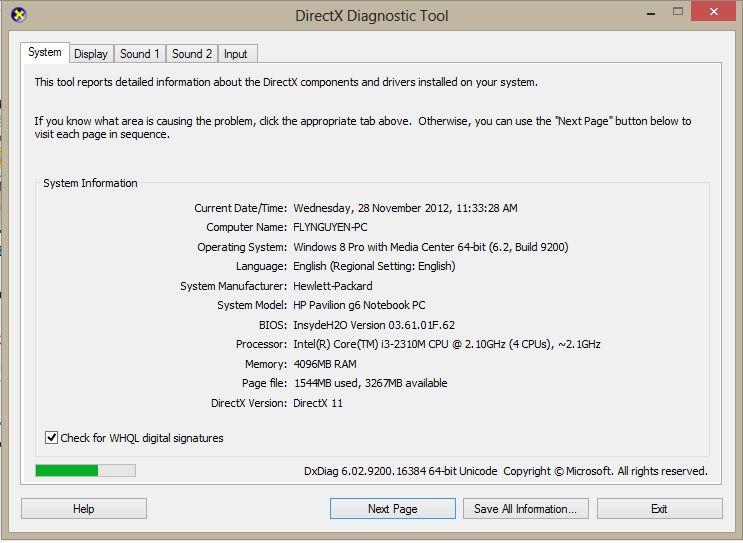Click the Processor: label

(261, 344)
